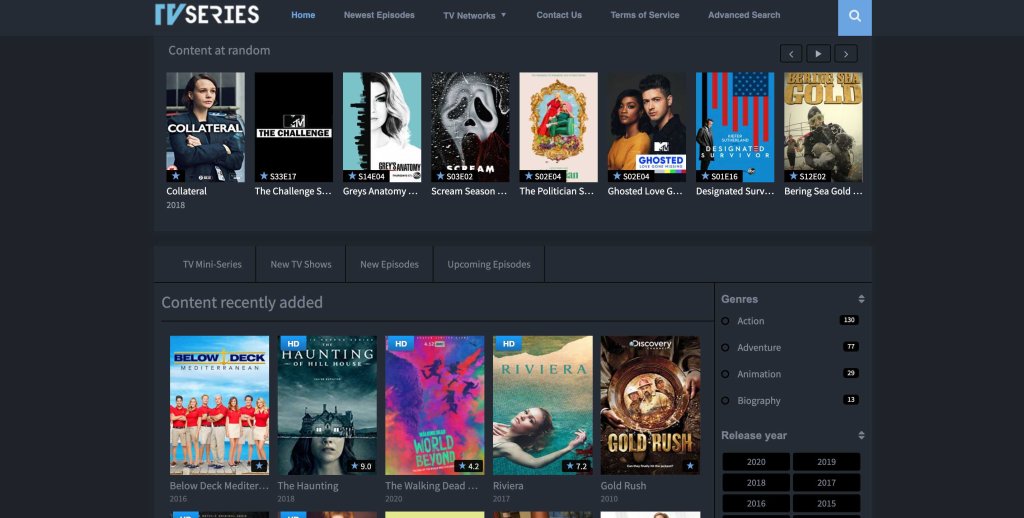Open Terms of Service page
This screenshot has width=1024, height=518.
pos(645,14)
